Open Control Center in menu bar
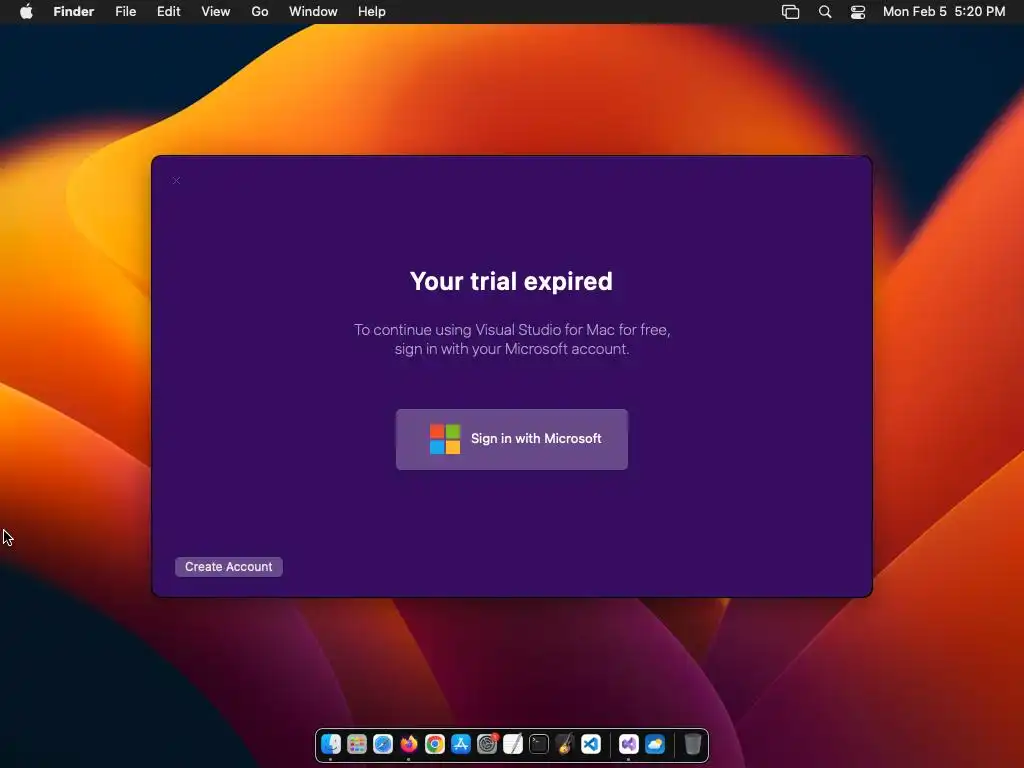 [x=857, y=12]
